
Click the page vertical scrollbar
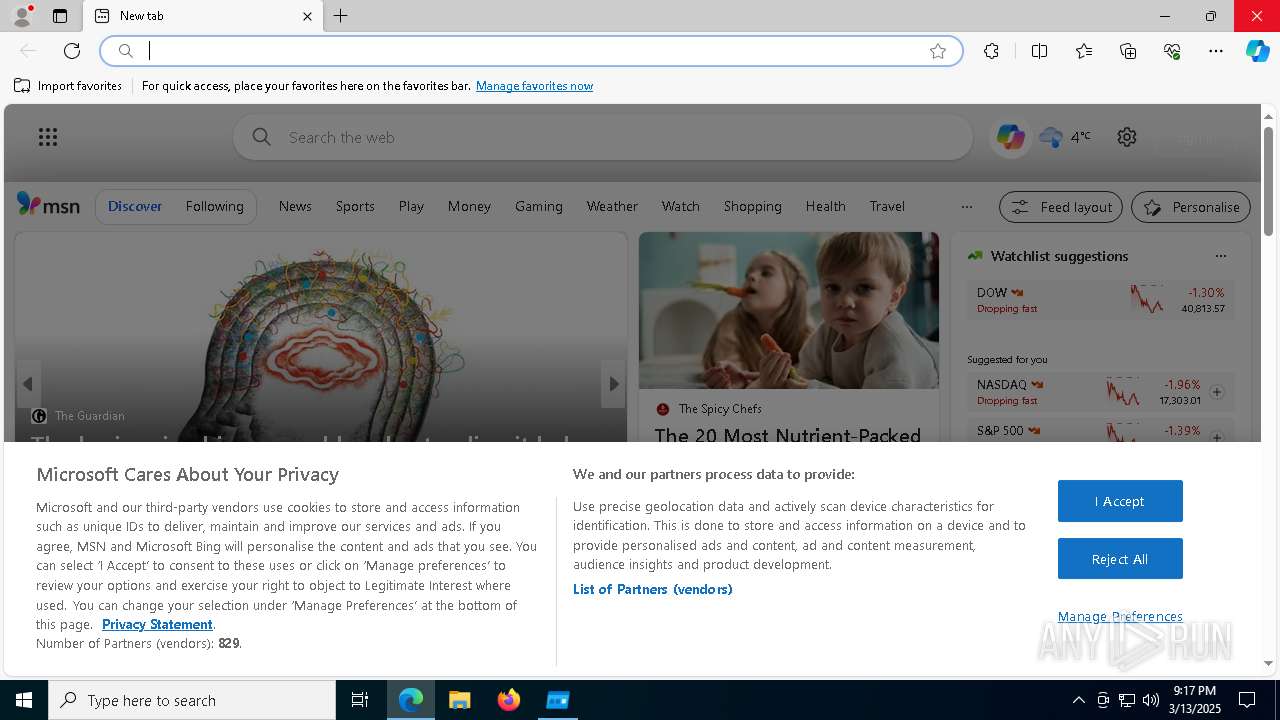coord(1268,180)
